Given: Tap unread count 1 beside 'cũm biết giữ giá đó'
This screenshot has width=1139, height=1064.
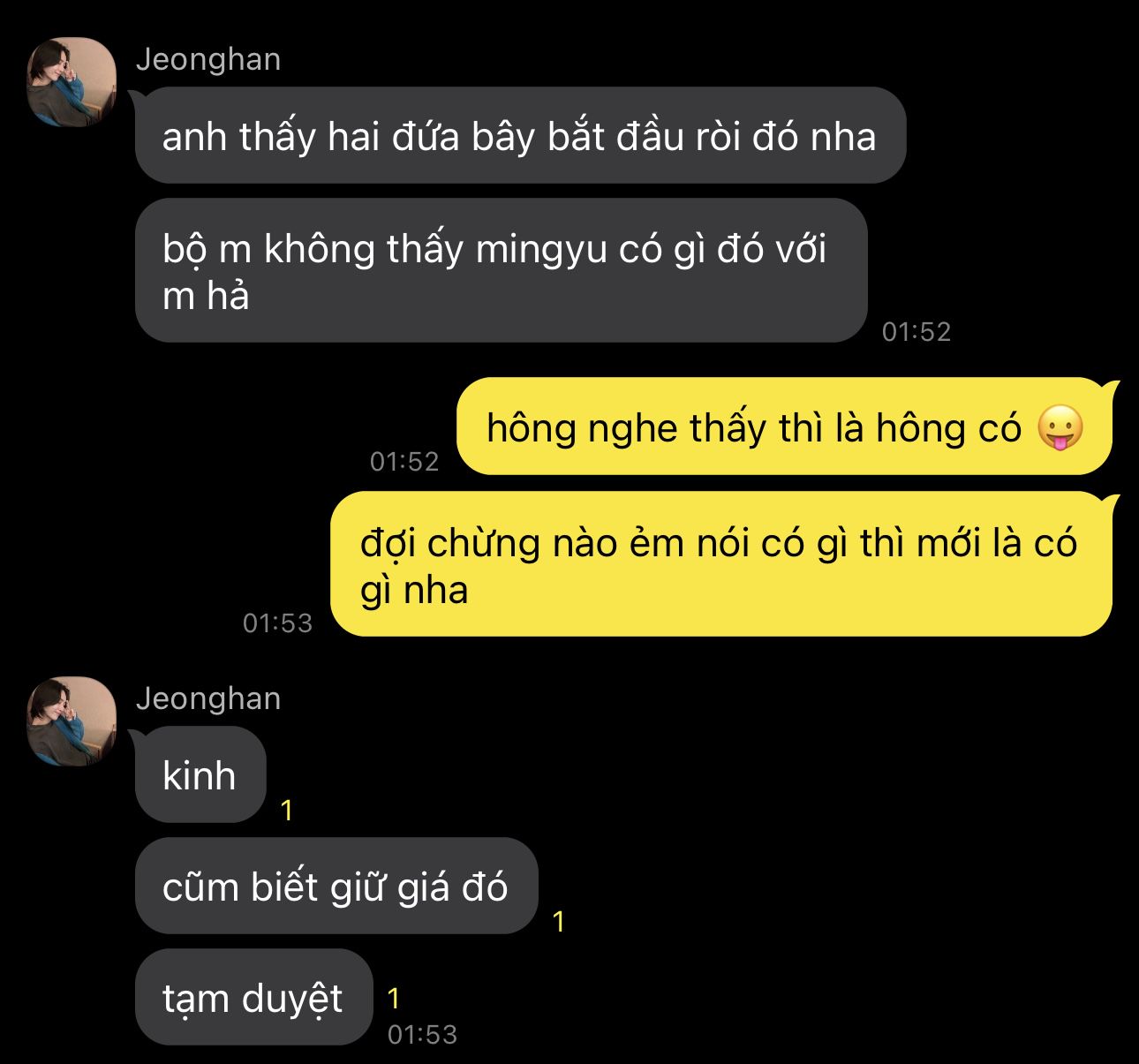Looking at the screenshot, I should pos(558,921).
